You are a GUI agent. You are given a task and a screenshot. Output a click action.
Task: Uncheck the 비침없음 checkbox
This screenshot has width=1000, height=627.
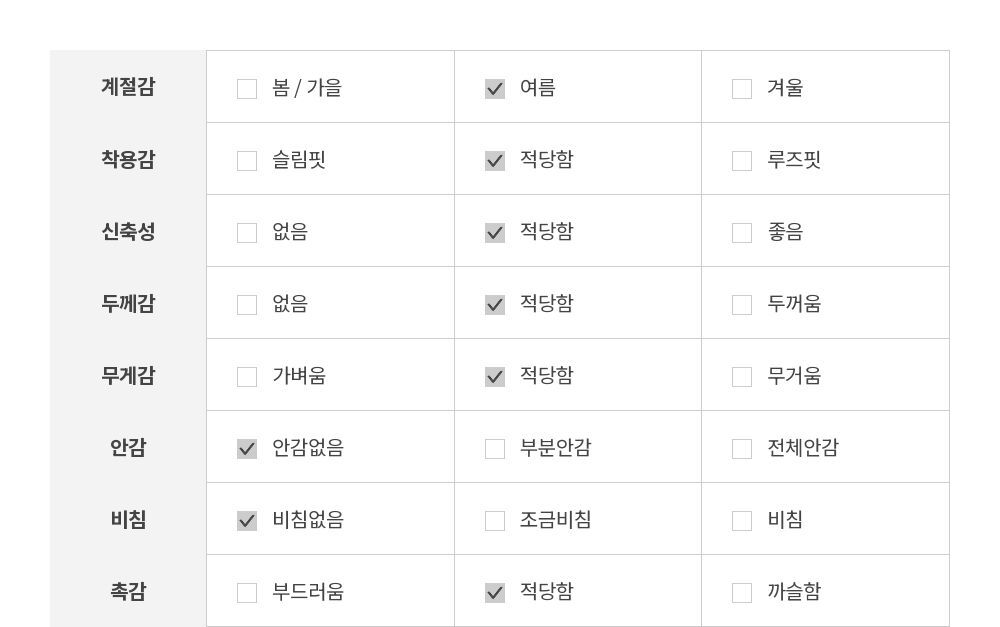pos(247,521)
